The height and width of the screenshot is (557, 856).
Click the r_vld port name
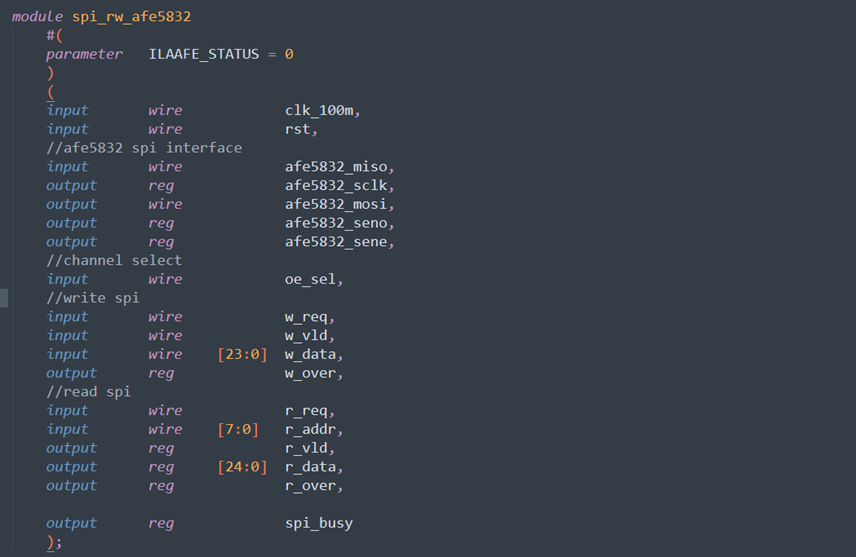coord(306,448)
